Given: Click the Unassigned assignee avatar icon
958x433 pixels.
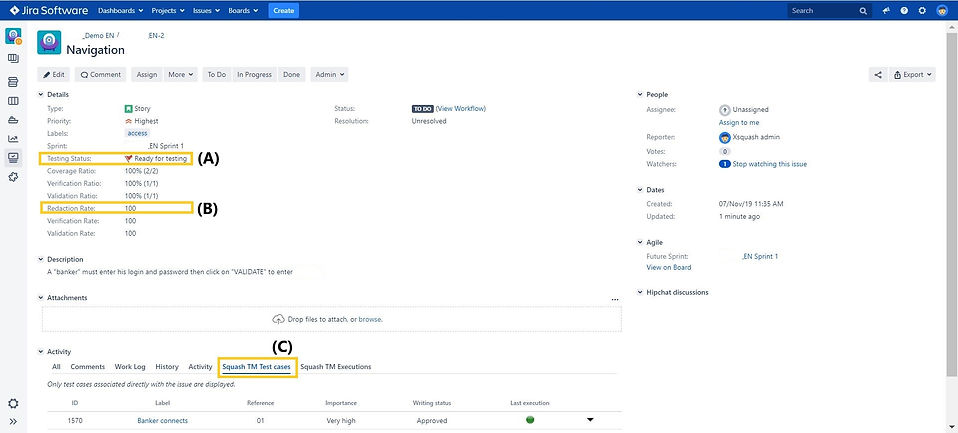Looking at the screenshot, I should pyautogui.click(x=725, y=110).
